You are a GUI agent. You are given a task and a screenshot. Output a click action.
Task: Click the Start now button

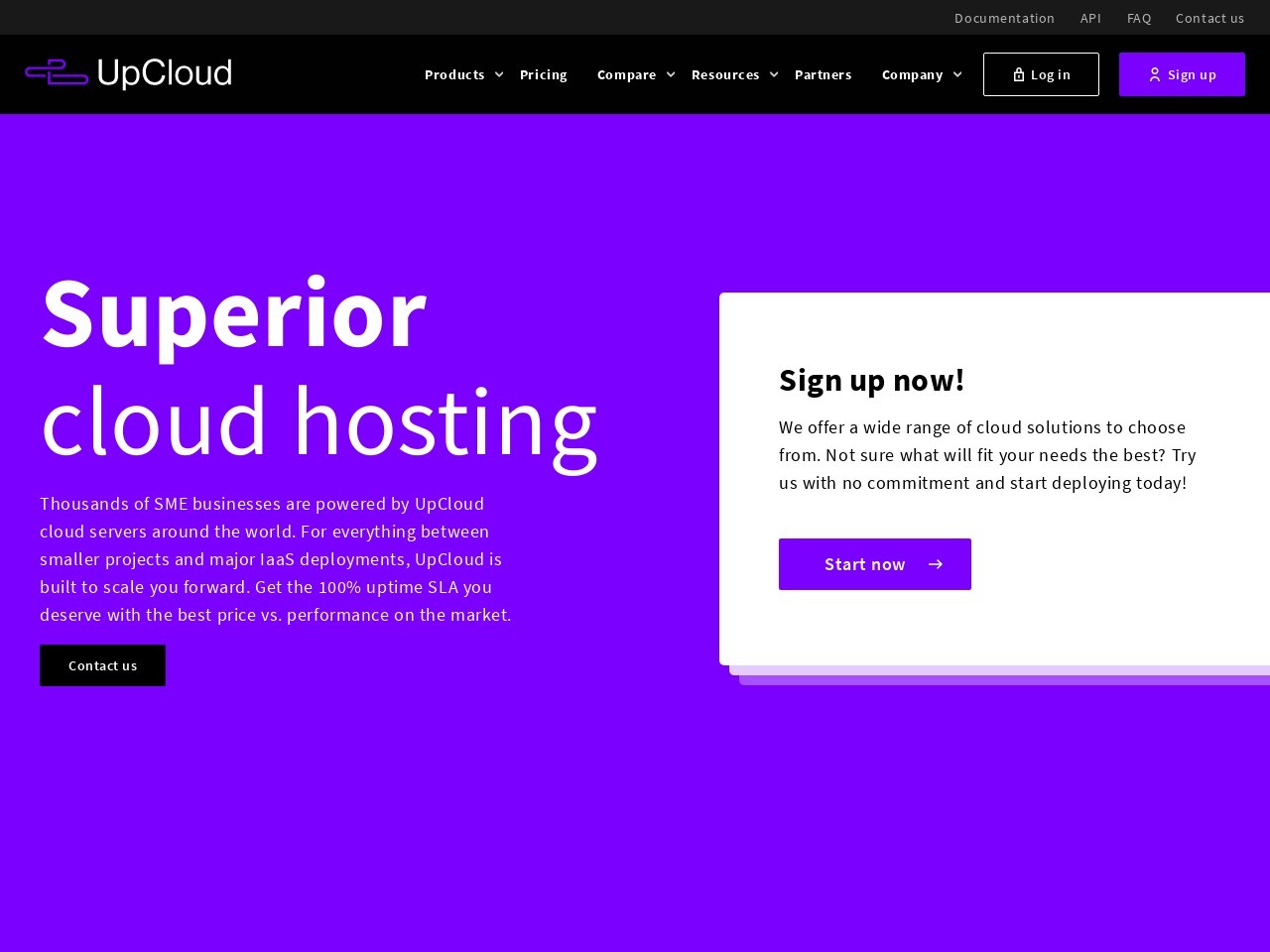pos(875,563)
